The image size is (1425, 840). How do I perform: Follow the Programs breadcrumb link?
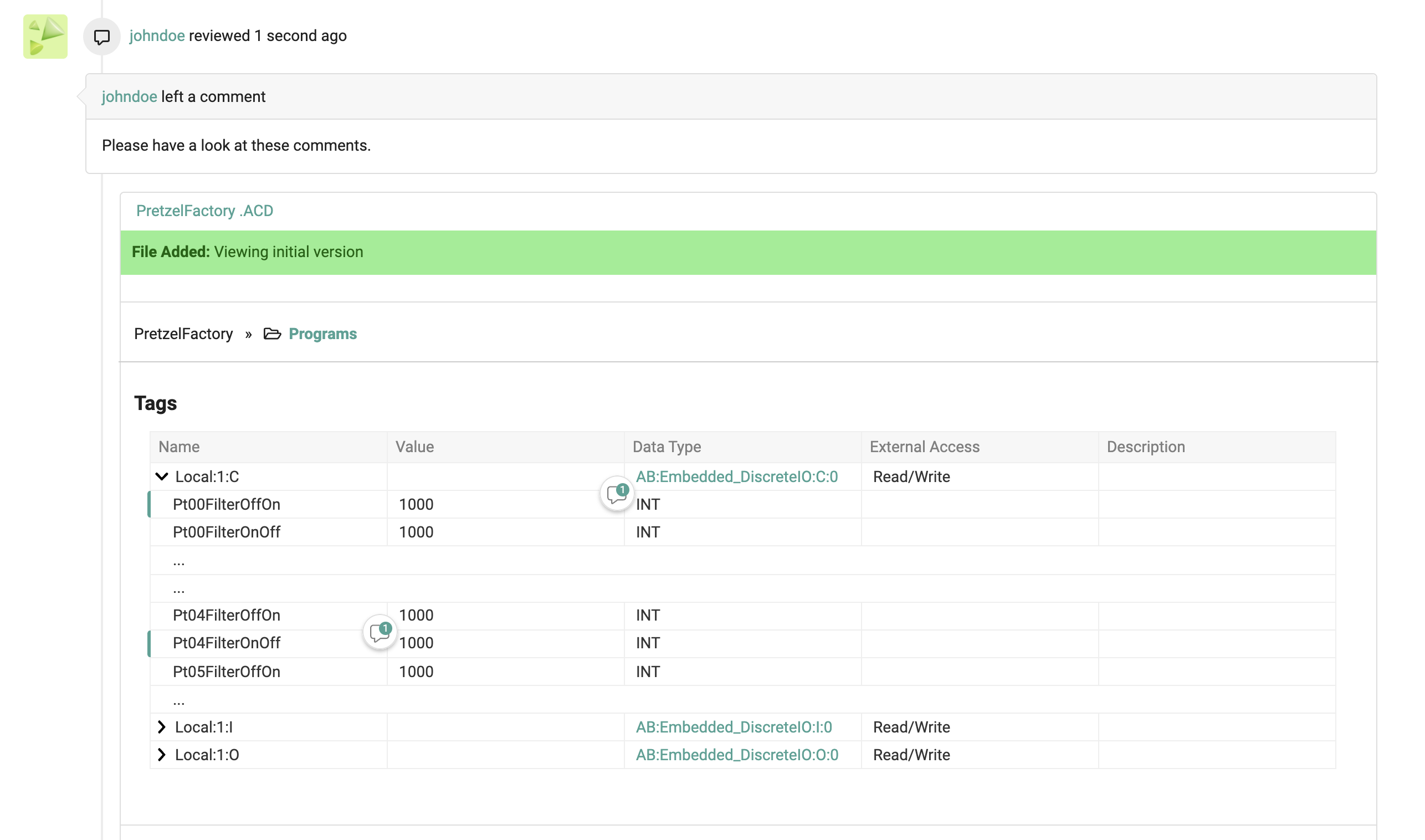322,334
